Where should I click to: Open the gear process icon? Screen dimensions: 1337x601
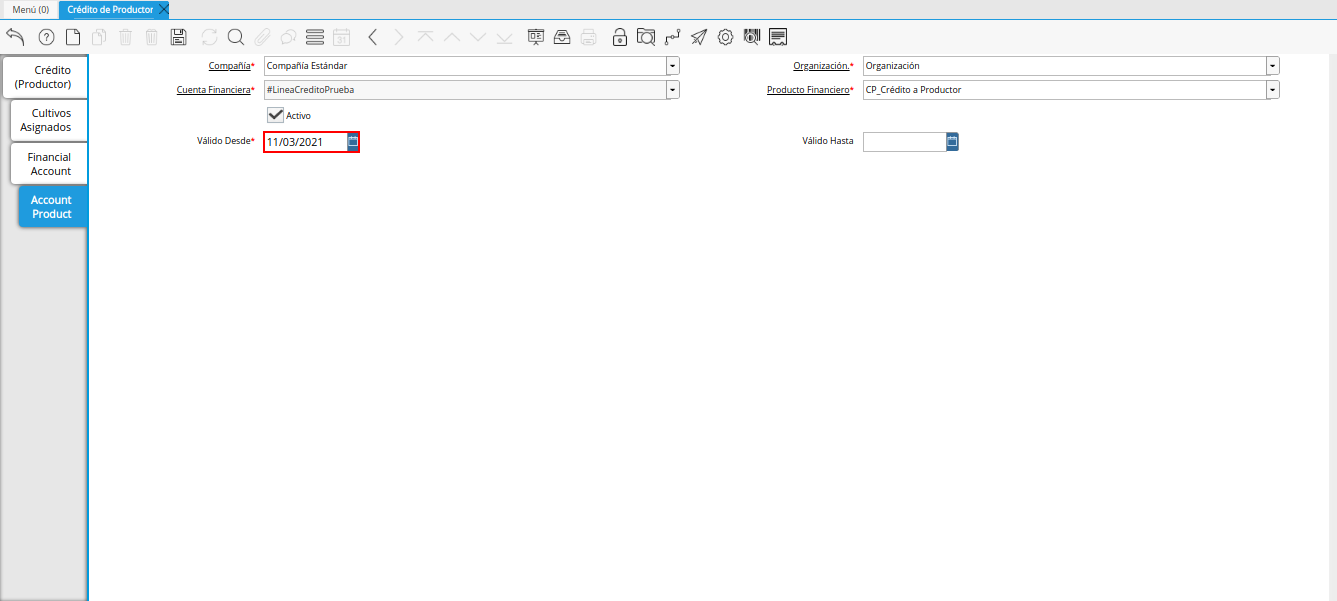pos(726,37)
